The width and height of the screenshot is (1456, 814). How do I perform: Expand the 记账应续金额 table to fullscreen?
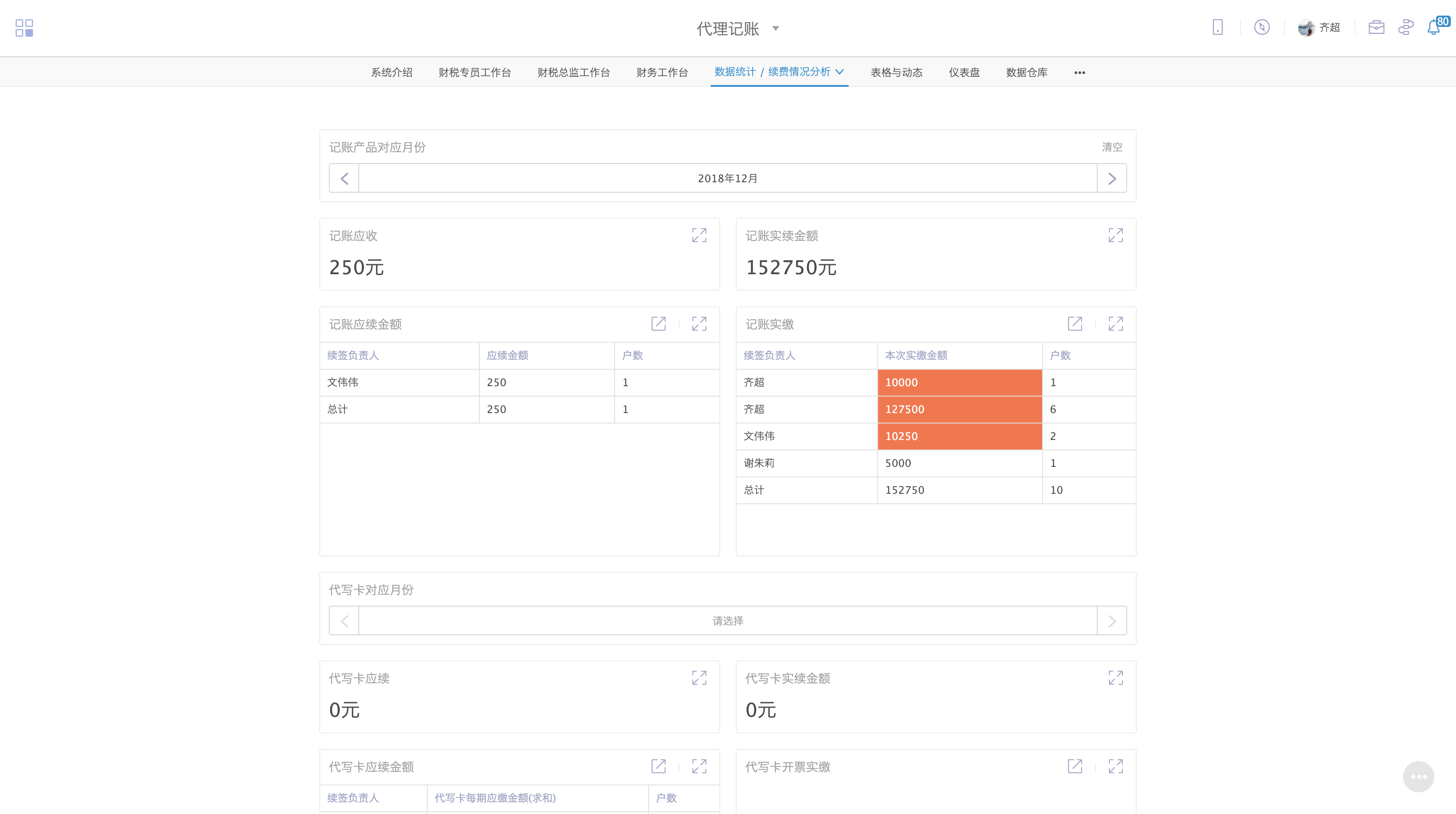[699, 323]
